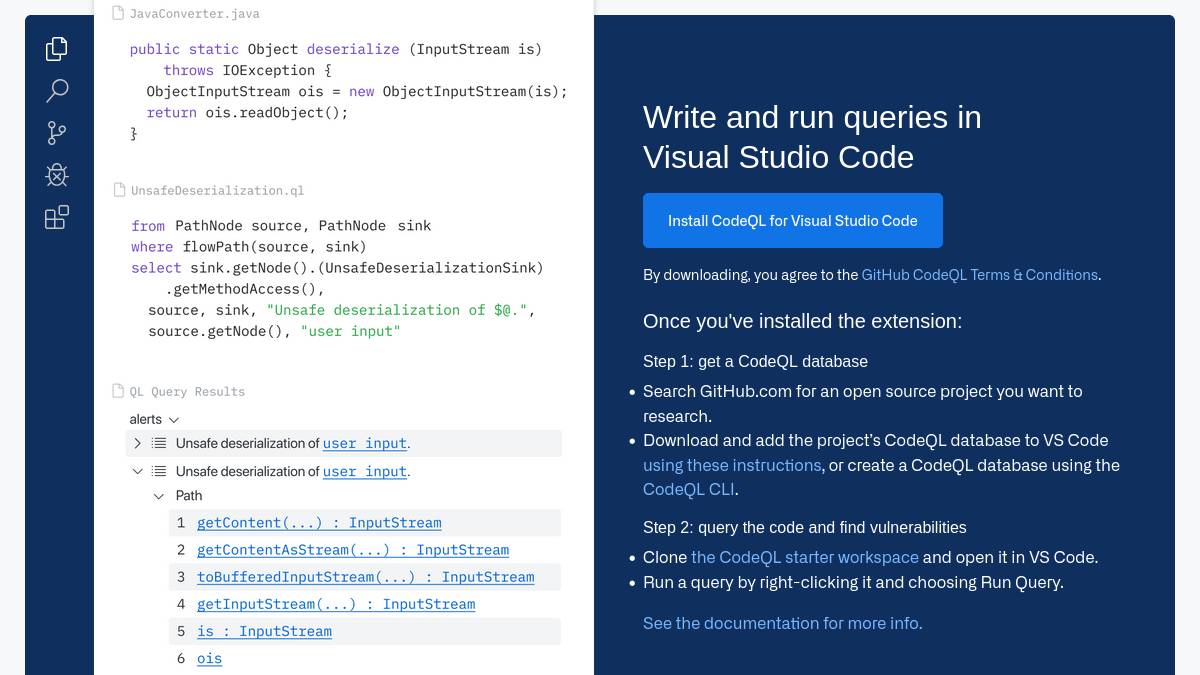Click 'return ois.readObject();' code line
This screenshot has height=675, width=1200.
click(x=248, y=112)
